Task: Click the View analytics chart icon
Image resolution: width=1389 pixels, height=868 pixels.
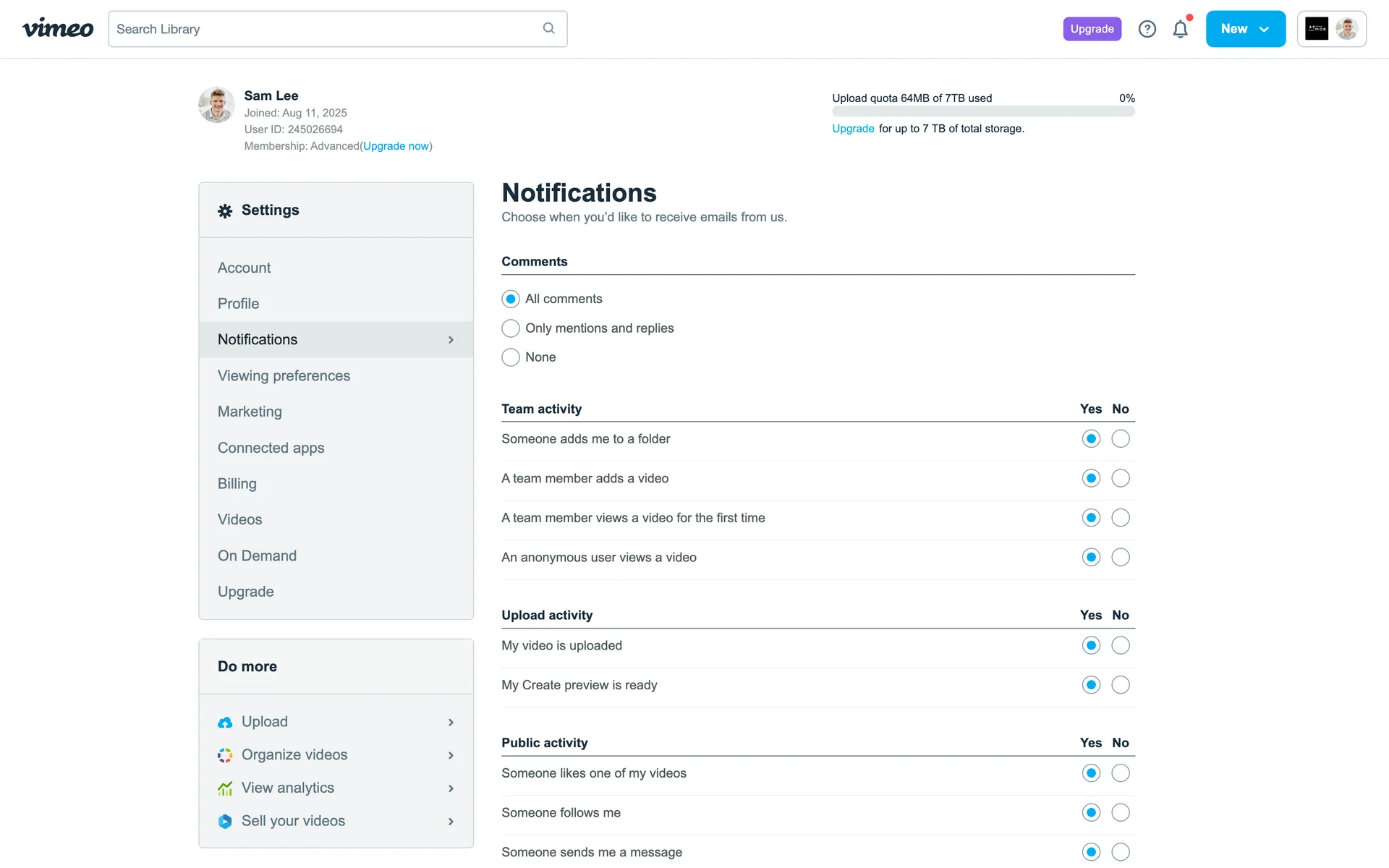Action: (x=225, y=788)
